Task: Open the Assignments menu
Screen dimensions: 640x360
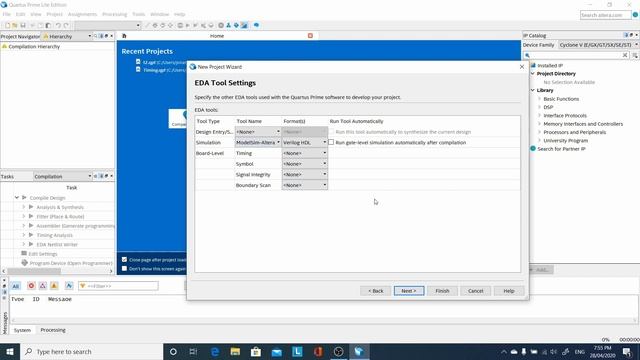Action: tap(82, 14)
